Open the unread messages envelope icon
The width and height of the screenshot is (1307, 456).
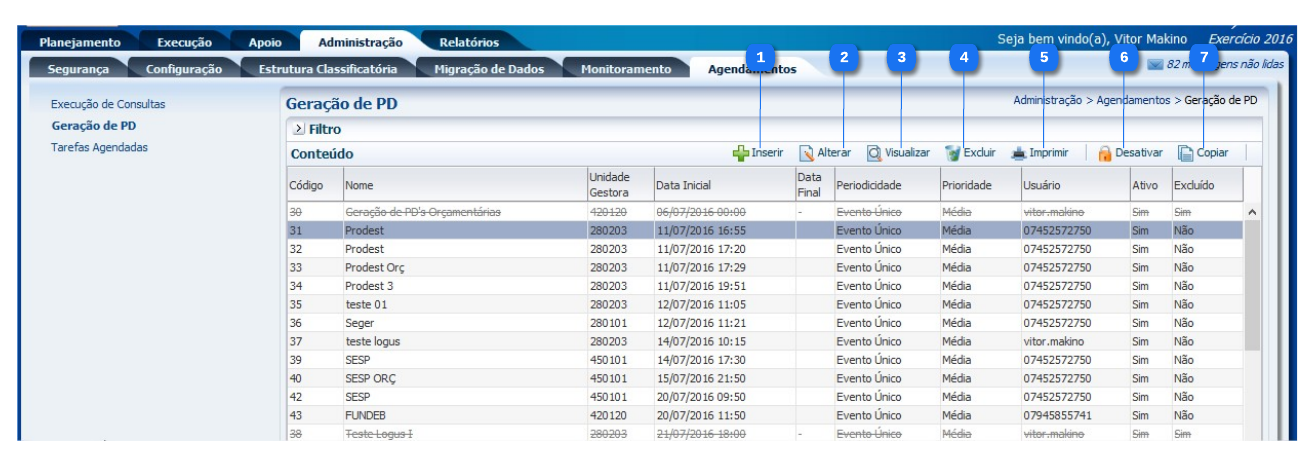pyautogui.click(x=1155, y=65)
